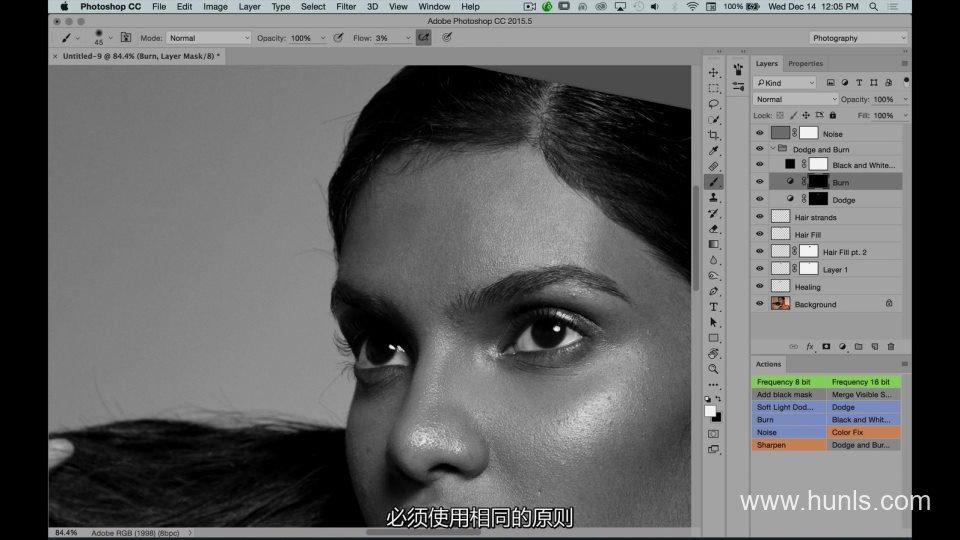Toggle visibility of the Healing layer
The width and height of the screenshot is (960, 540).
(x=760, y=286)
